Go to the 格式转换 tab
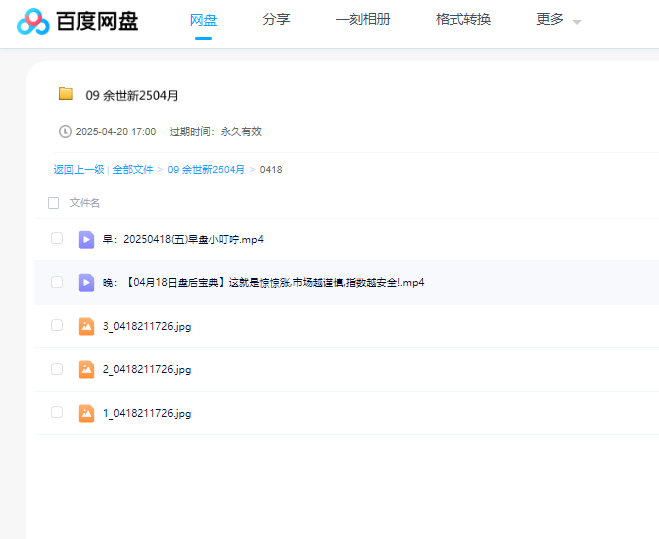 point(463,19)
